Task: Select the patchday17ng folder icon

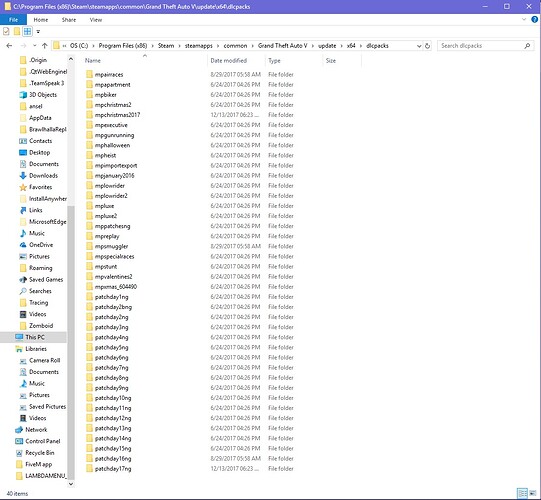Action: point(90,469)
